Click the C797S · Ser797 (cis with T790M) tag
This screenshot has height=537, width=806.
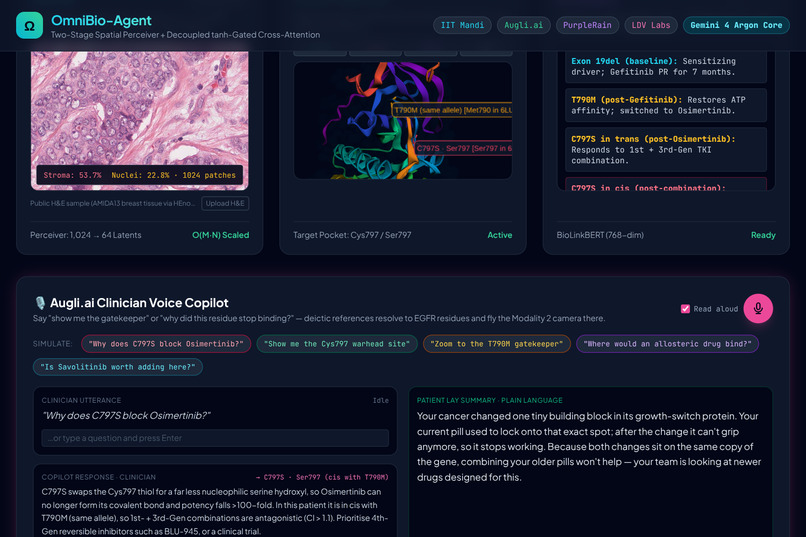point(322,477)
